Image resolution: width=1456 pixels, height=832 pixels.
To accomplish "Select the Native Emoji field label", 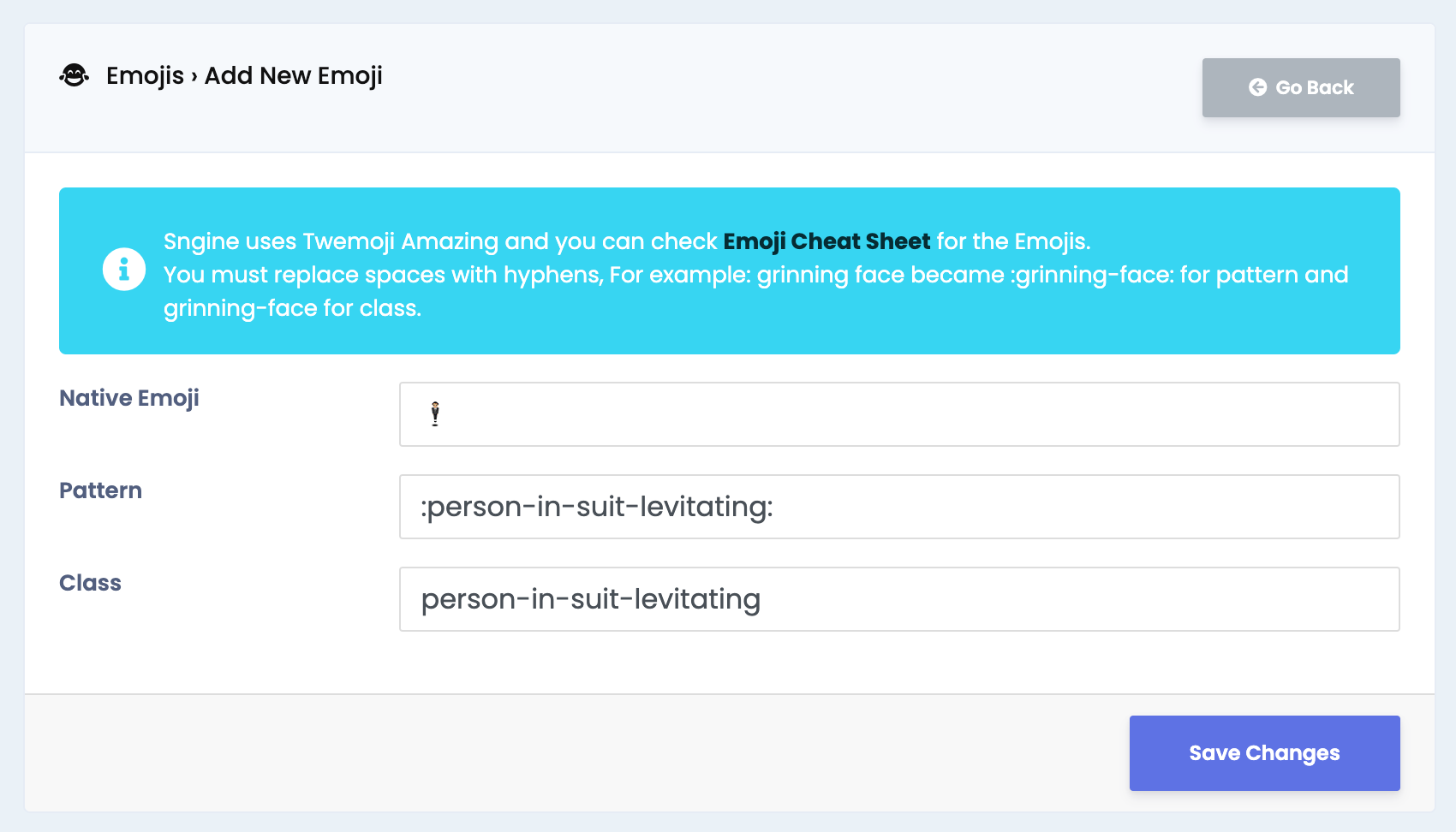I will pos(129,397).
